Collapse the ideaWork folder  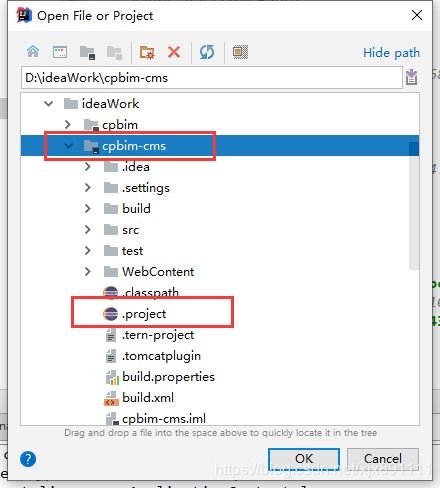(x=49, y=104)
